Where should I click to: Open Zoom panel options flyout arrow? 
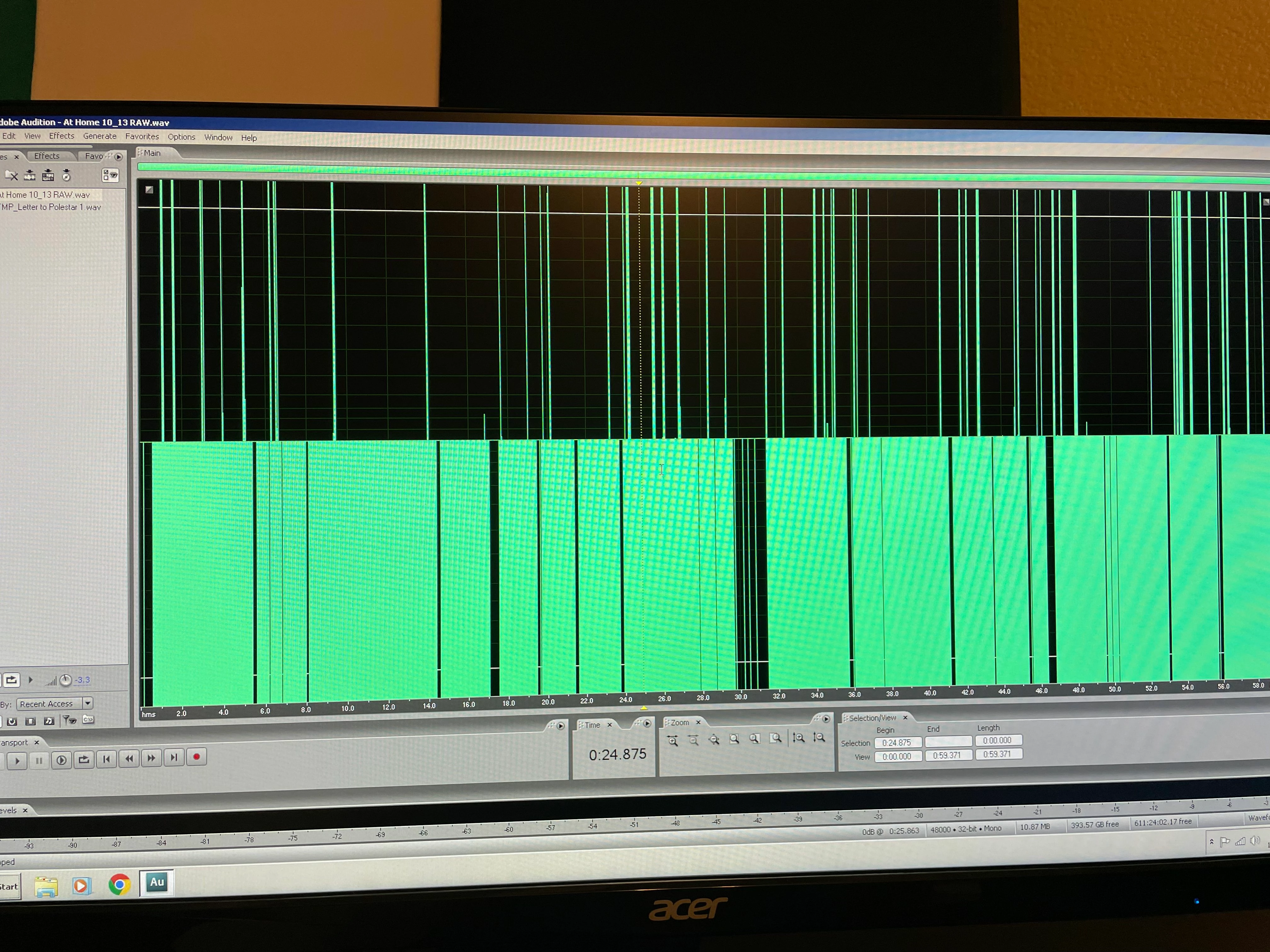click(826, 719)
